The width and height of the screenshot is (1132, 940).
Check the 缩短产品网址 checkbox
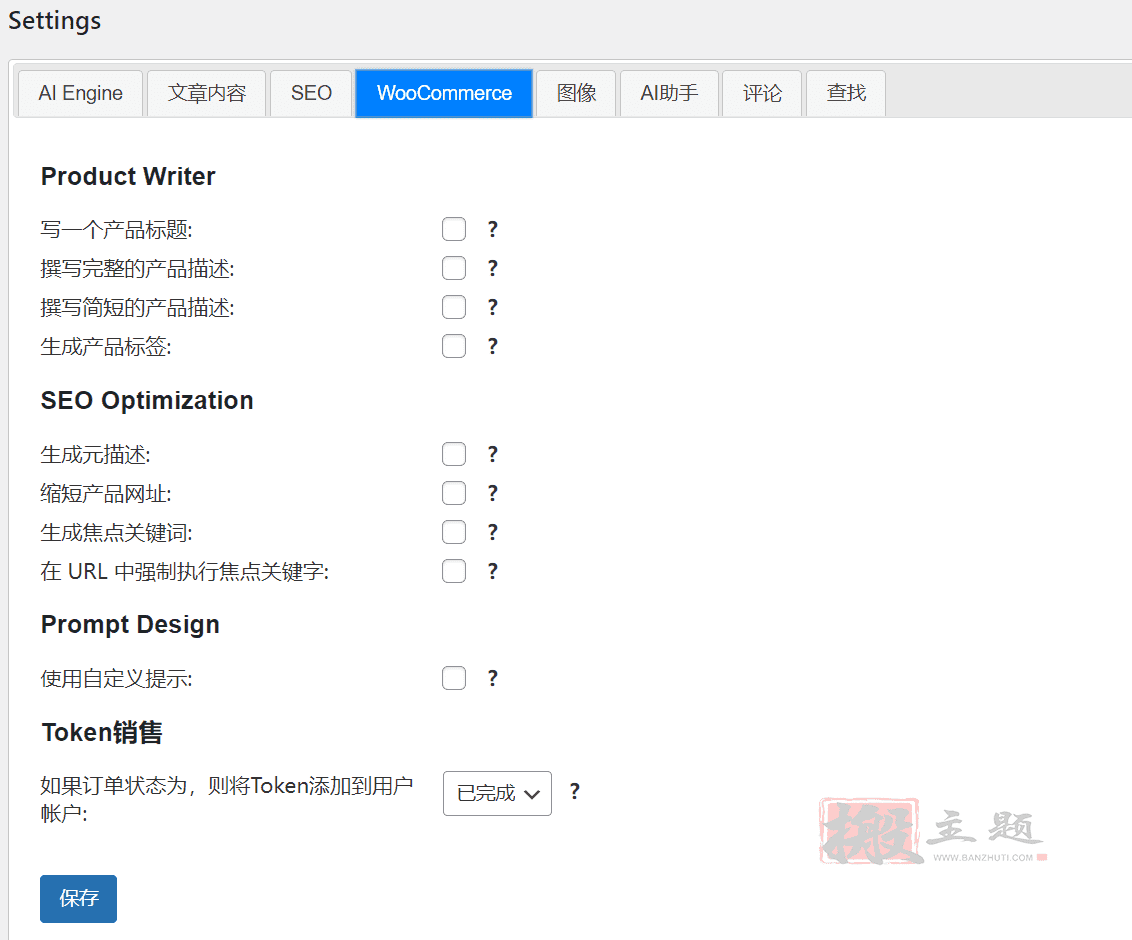point(454,494)
